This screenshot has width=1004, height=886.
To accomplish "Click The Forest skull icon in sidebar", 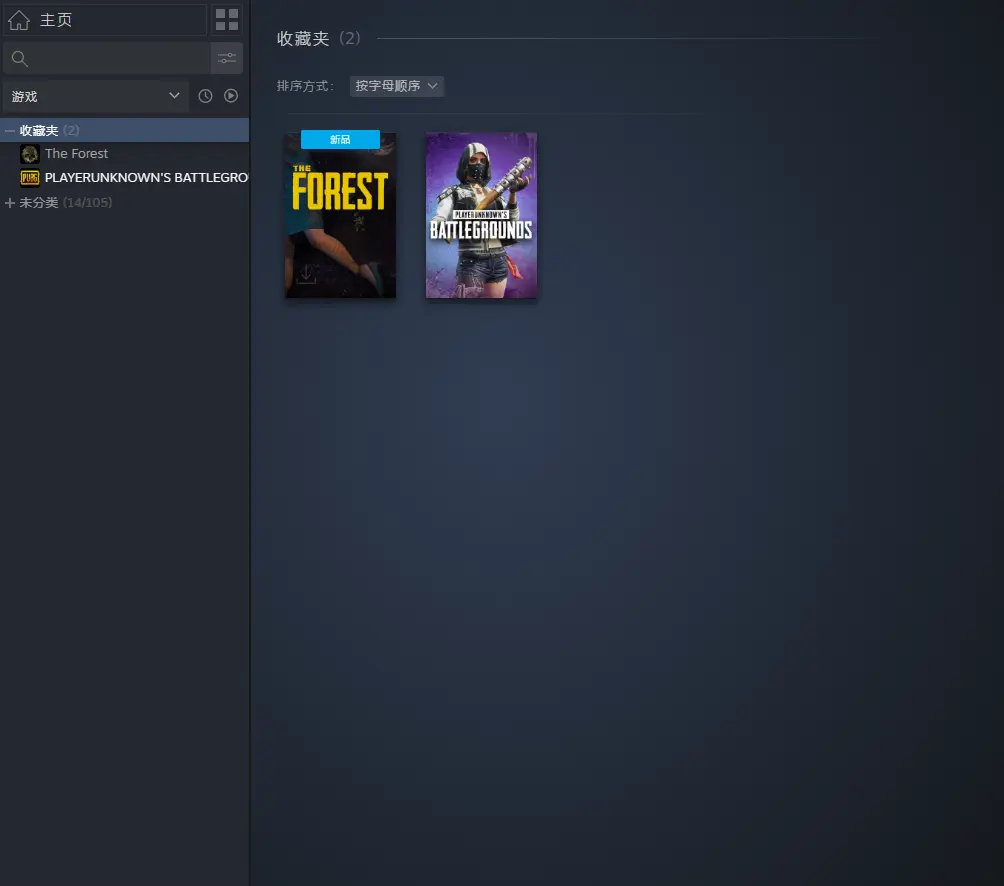I will pos(29,154).
